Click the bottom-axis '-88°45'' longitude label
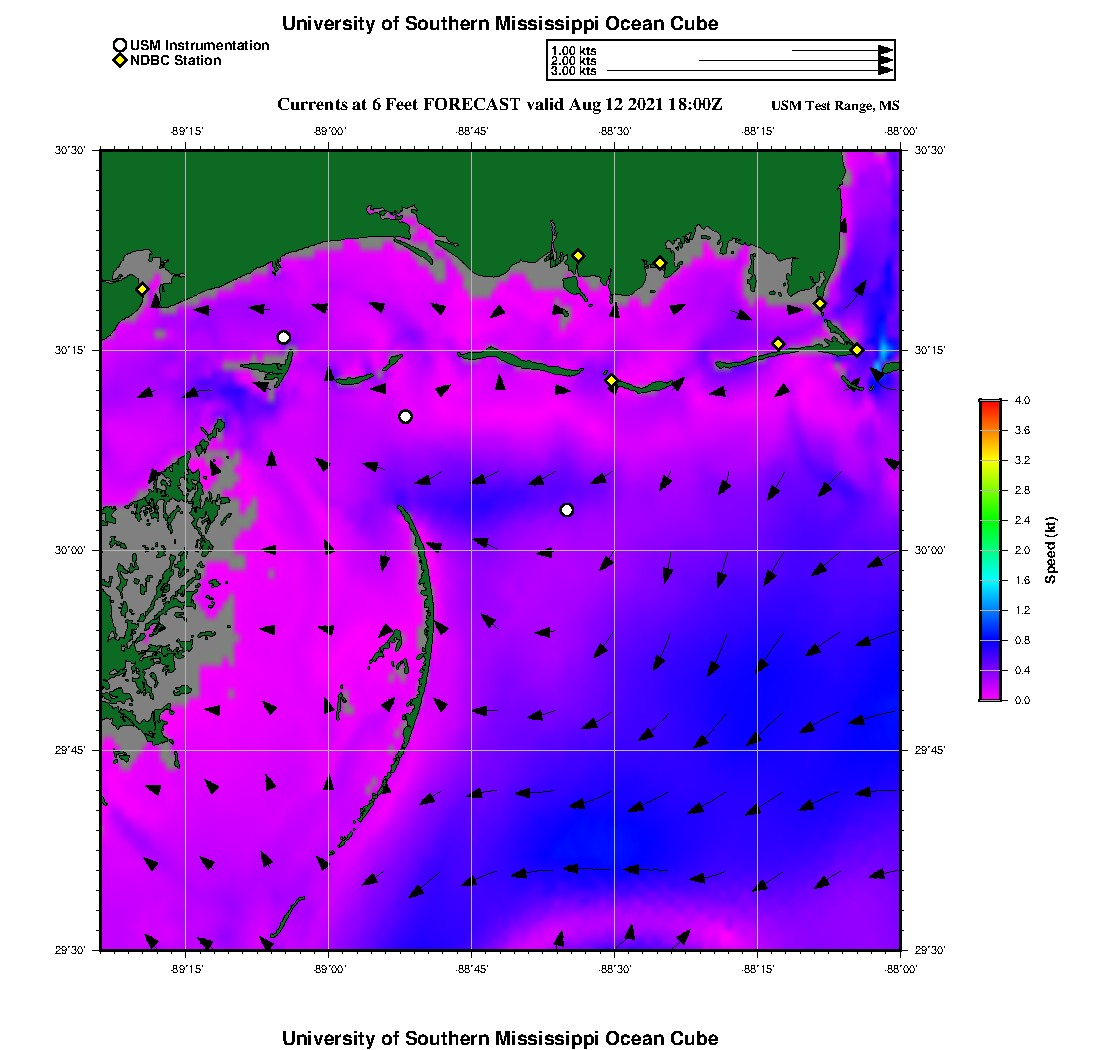The width and height of the screenshot is (1100, 1050). [x=472, y=969]
